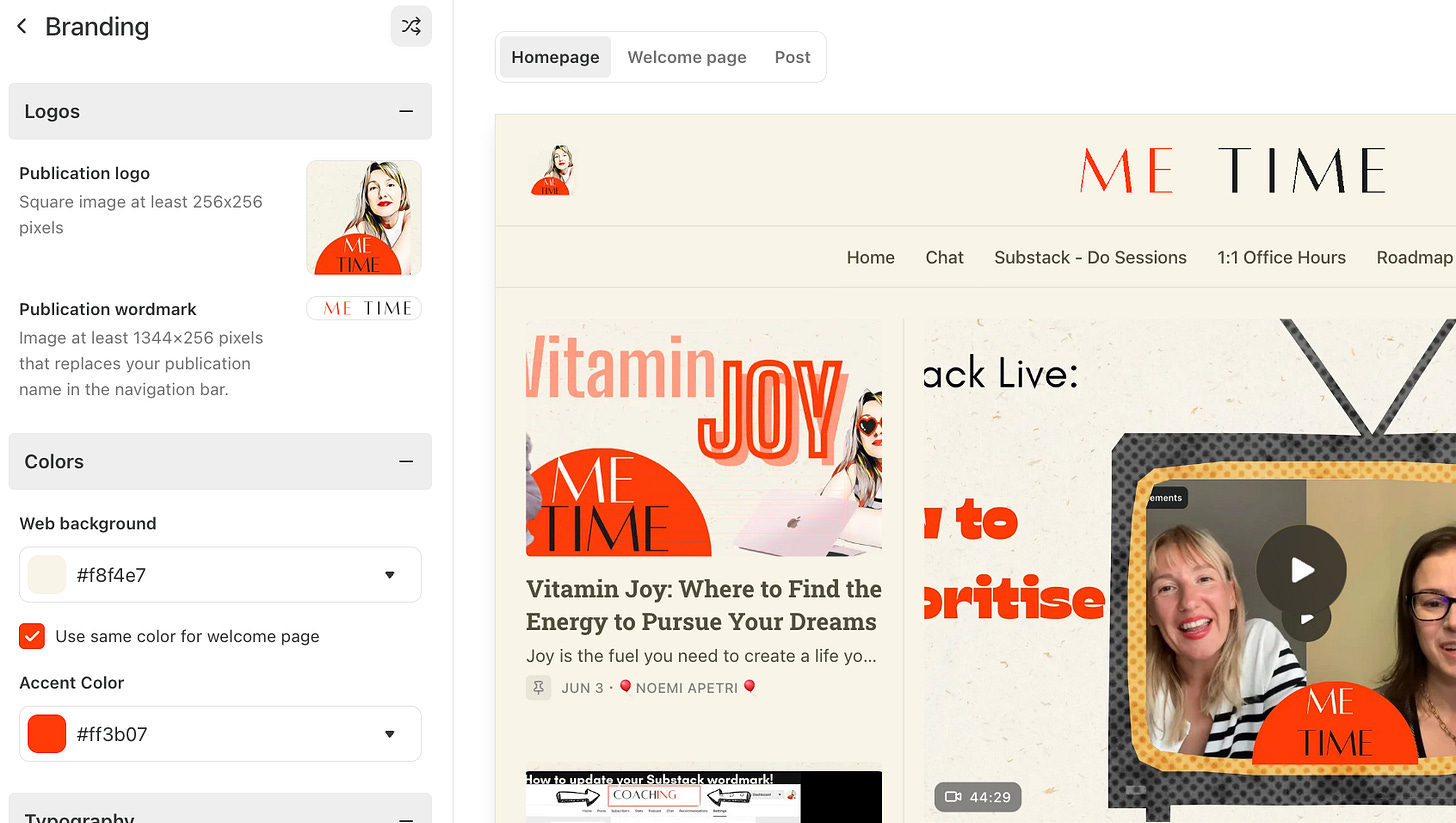Click the pin icon under Vitamin Joy post
Screen dimensions: 1456x823
pos(539,687)
